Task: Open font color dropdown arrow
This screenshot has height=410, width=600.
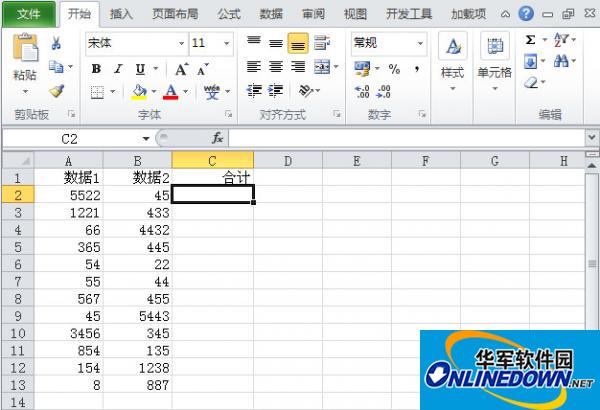Action: point(186,92)
